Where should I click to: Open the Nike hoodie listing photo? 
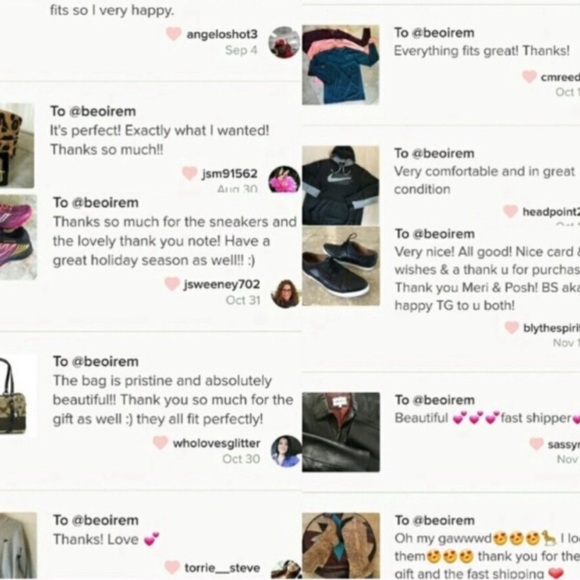coord(341,185)
